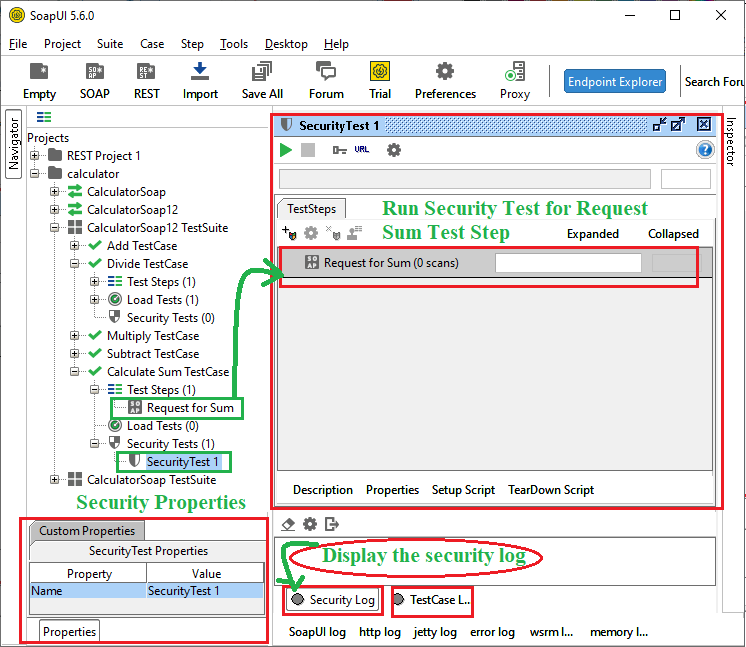Image resolution: width=746 pixels, height=647 pixels.
Task: Open the TearDown Script tab
Action: pyautogui.click(x=551, y=490)
